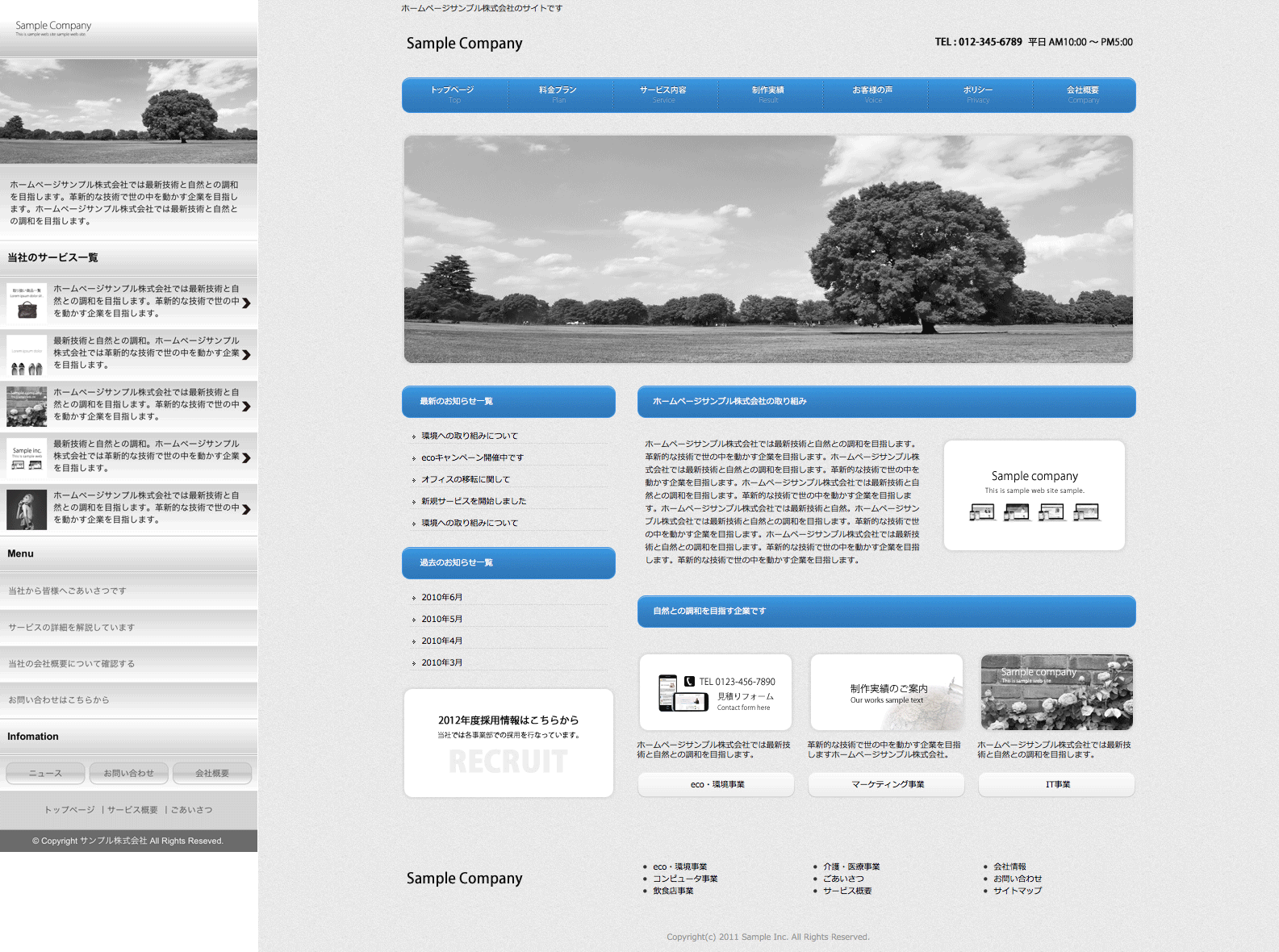Click the sidebar お問い合わせ button
Screen dimensions: 1279x952
128,773
